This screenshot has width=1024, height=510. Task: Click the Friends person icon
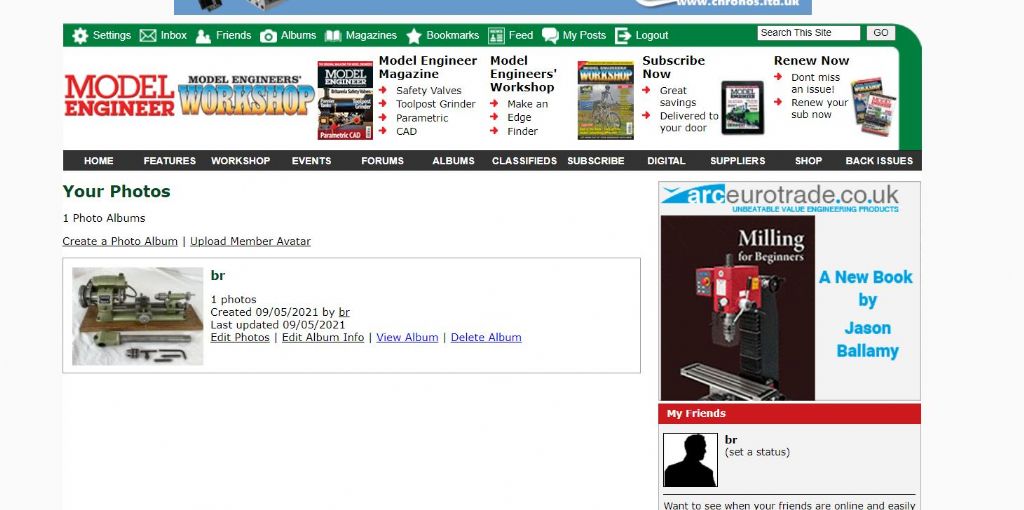(203, 36)
